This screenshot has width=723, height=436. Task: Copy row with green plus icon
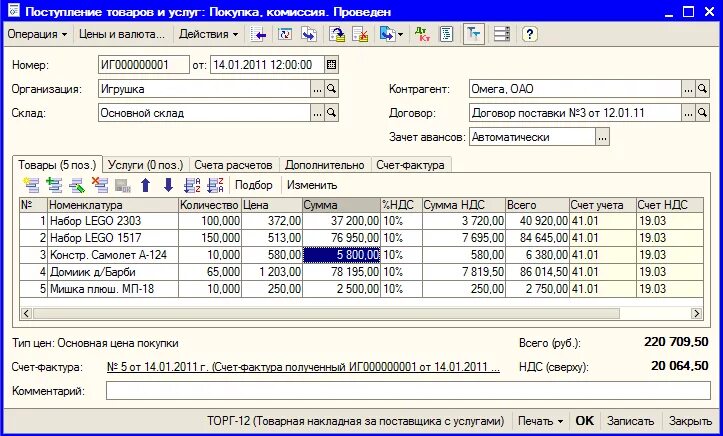point(54,185)
